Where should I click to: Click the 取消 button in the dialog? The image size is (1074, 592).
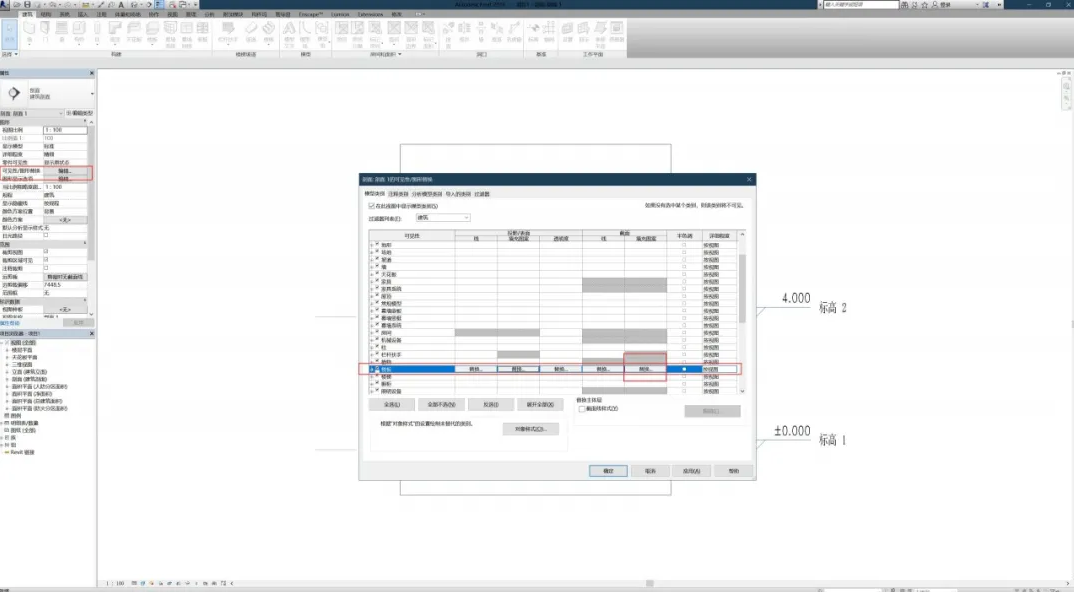[650, 471]
